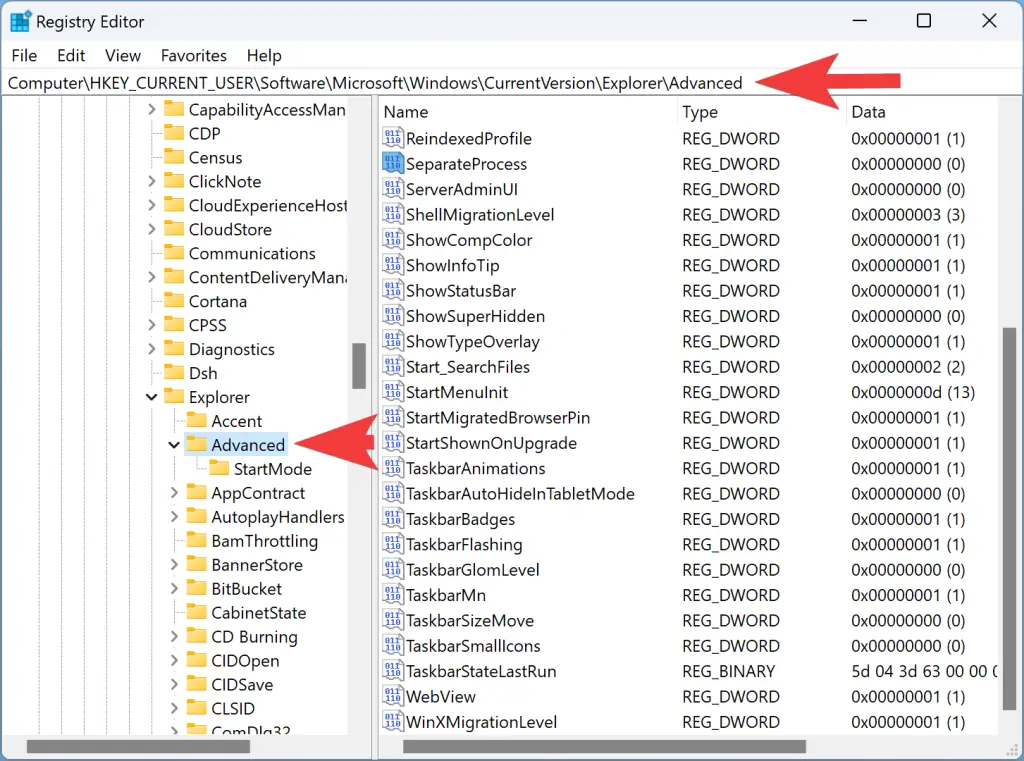Screen dimensions: 1024x761
Task: Click the Registry Editor app icon
Action: tap(20, 22)
